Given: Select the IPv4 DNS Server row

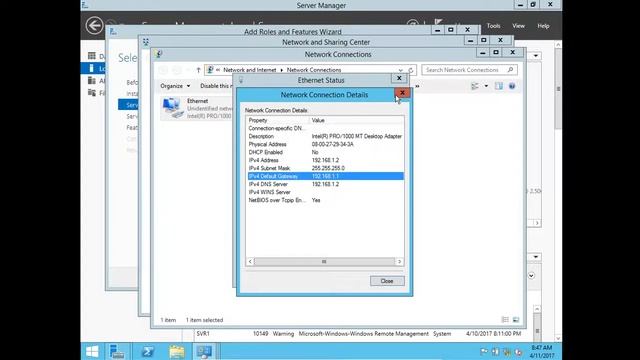Looking at the screenshot, I should (325, 184).
